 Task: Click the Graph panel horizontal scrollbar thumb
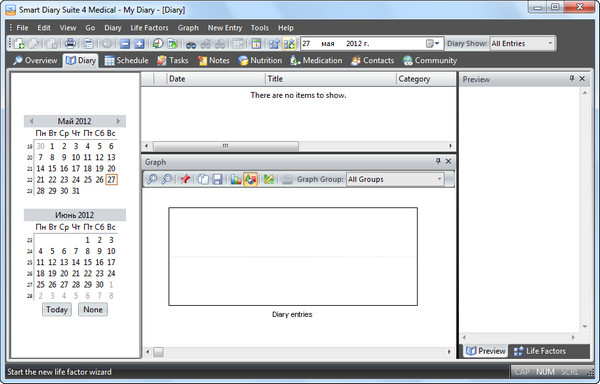coord(158,352)
